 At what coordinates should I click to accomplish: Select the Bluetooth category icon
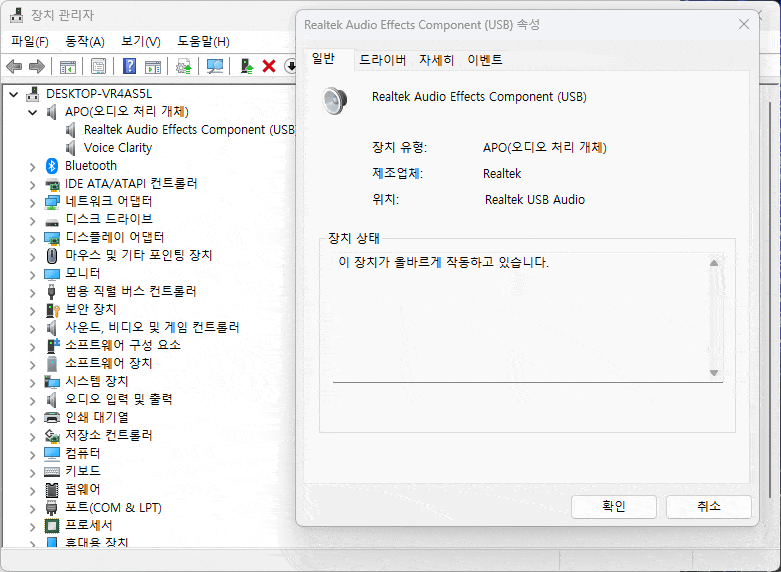[52, 166]
